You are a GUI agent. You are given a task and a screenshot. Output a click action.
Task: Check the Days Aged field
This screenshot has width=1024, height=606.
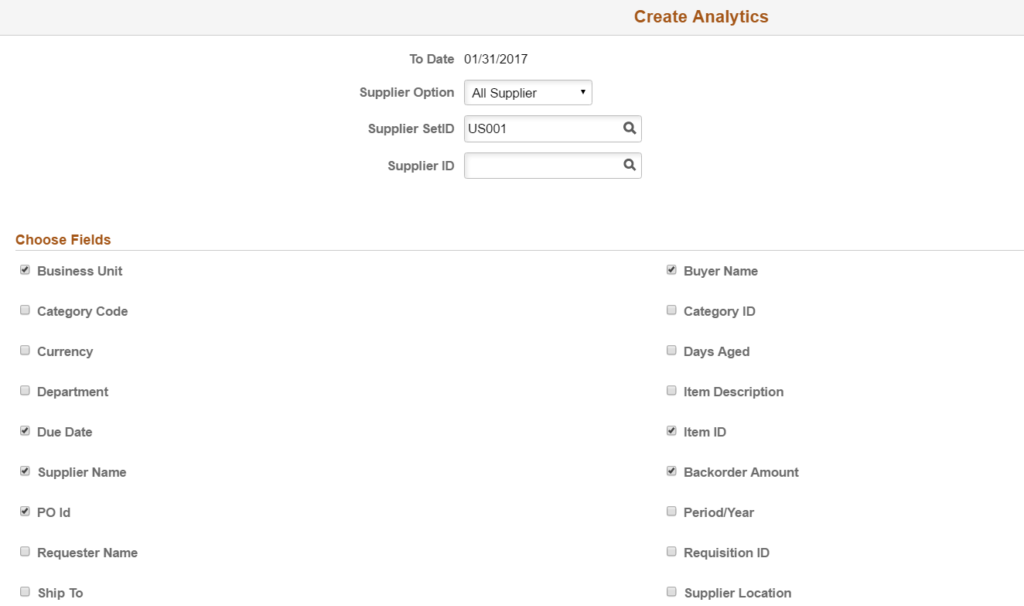click(671, 349)
